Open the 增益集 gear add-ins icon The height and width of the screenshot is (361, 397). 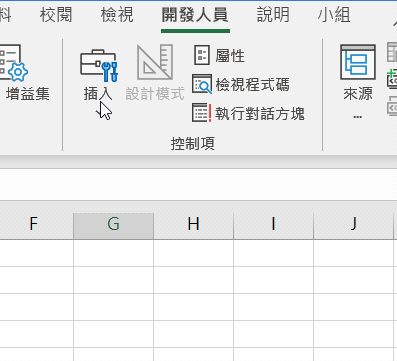click(12, 63)
